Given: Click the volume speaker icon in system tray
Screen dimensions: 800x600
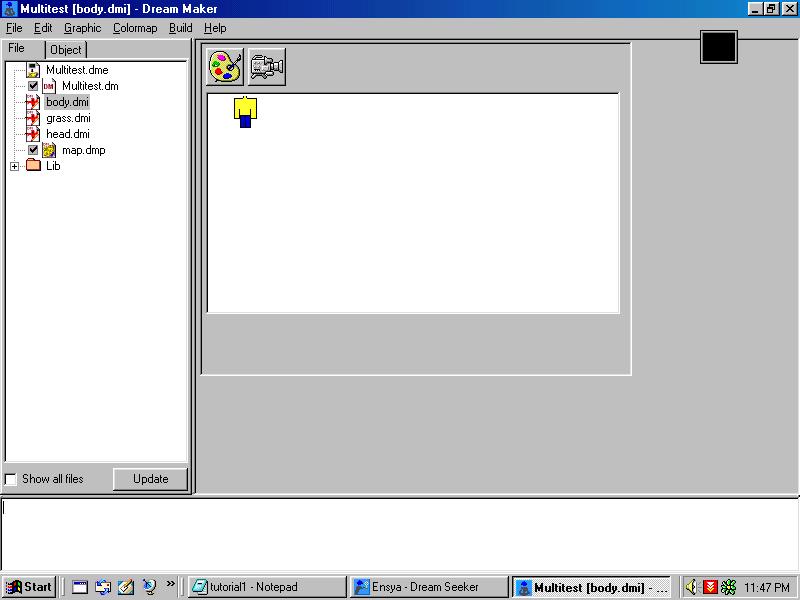Looking at the screenshot, I should [691, 587].
